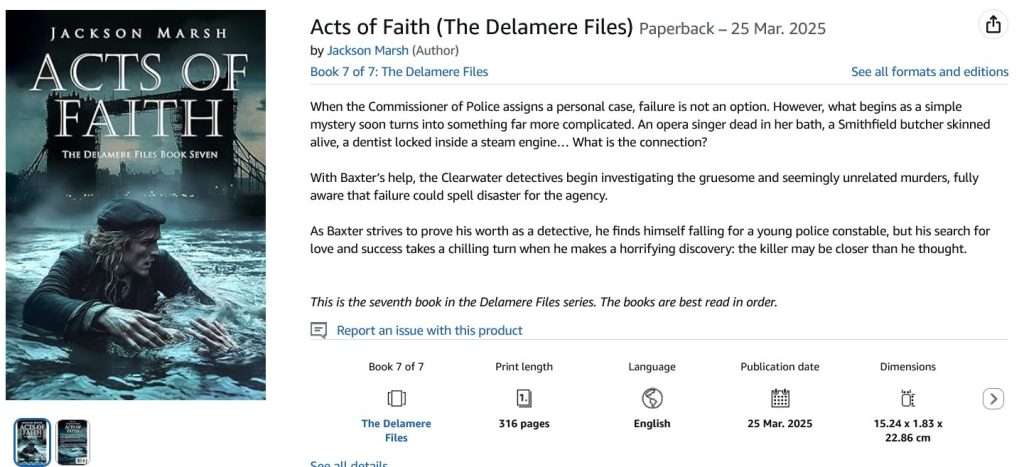This screenshot has width=1024, height=467.
Task: Click the publication date calendar icon
Action: coord(780,398)
